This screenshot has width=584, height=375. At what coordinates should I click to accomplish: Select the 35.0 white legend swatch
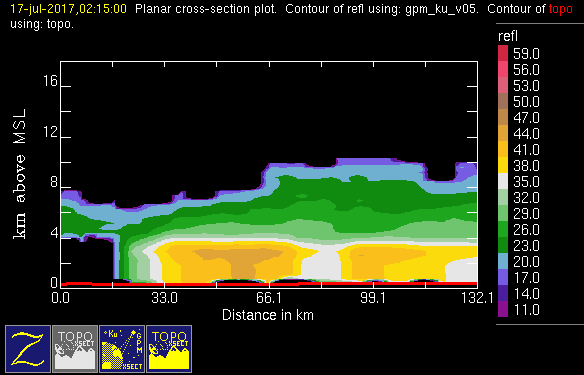pos(503,181)
